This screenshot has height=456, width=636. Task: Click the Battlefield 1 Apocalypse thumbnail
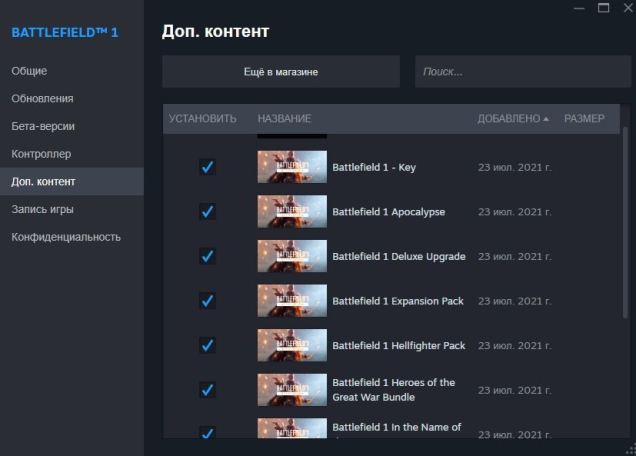[292, 211]
